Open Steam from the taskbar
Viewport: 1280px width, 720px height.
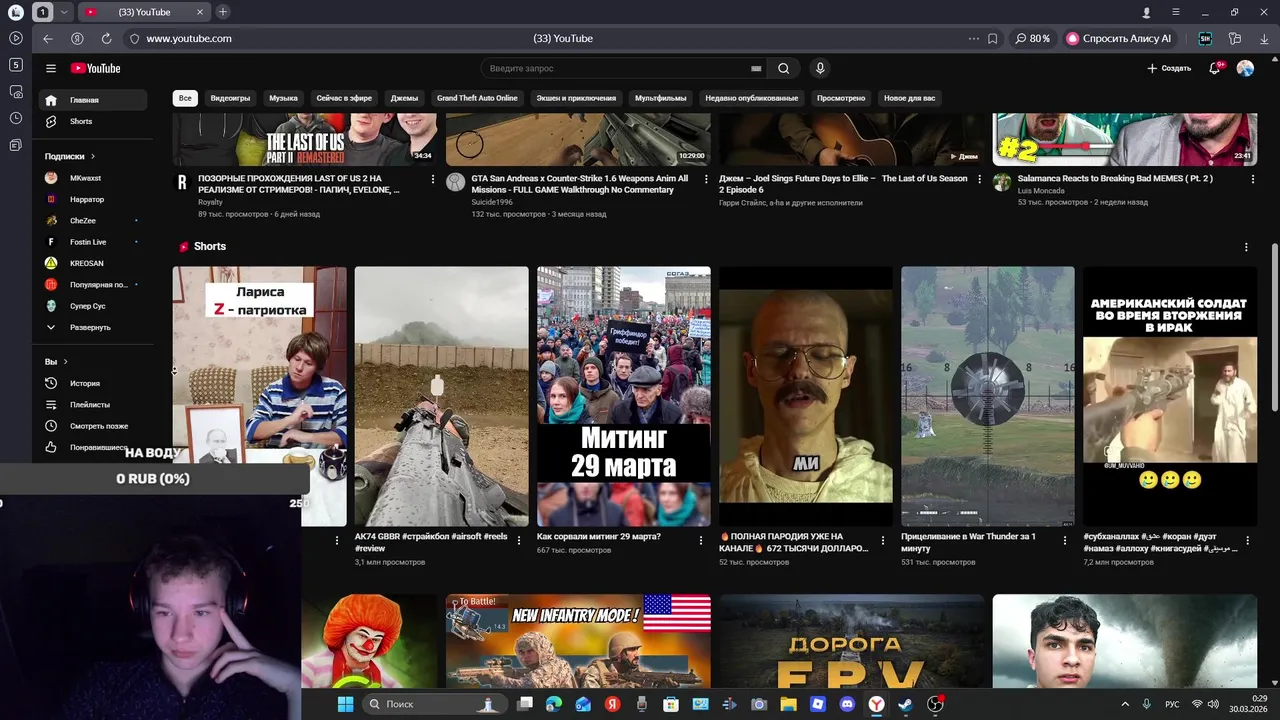pyautogui.click(x=905, y=704)
